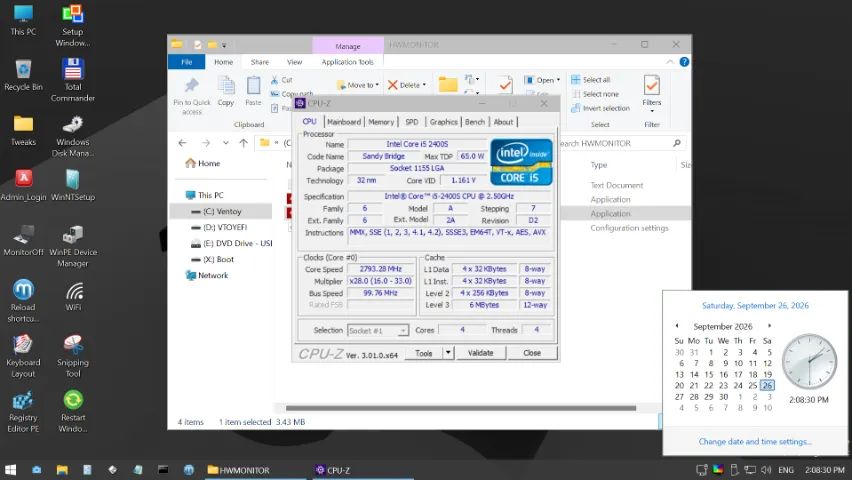Click the Validate button
This screenshot has width=852, height=480.
480,353
